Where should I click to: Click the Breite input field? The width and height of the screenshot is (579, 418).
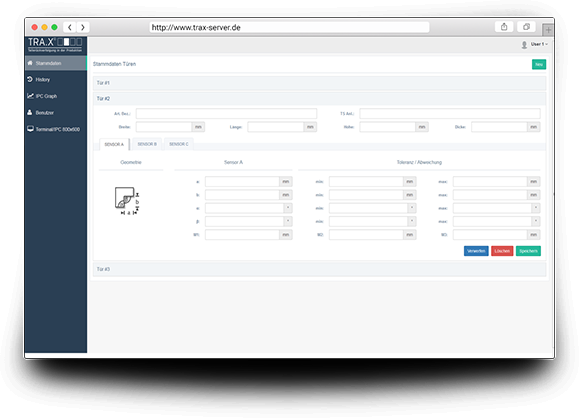coord(164,127)
